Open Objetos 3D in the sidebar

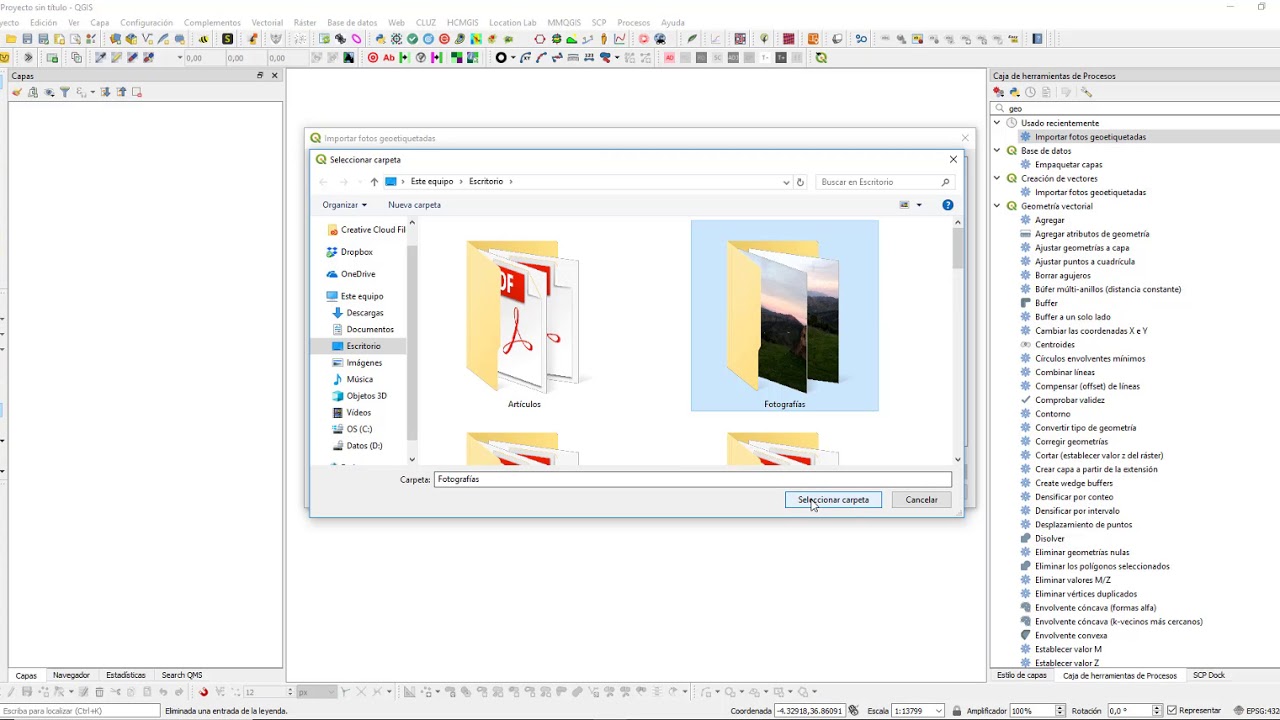[359, 396]
